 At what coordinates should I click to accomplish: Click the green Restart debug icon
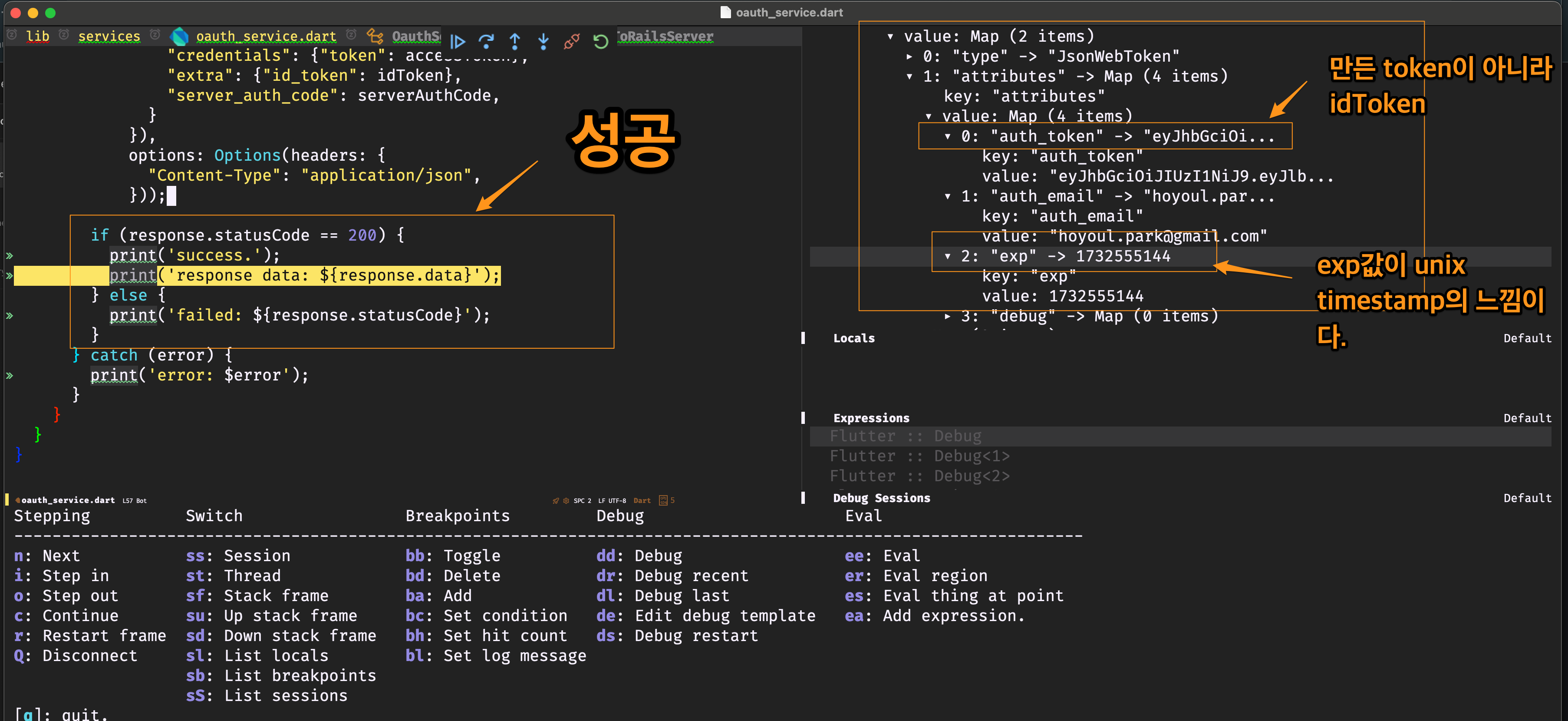(x=601, y=41)
